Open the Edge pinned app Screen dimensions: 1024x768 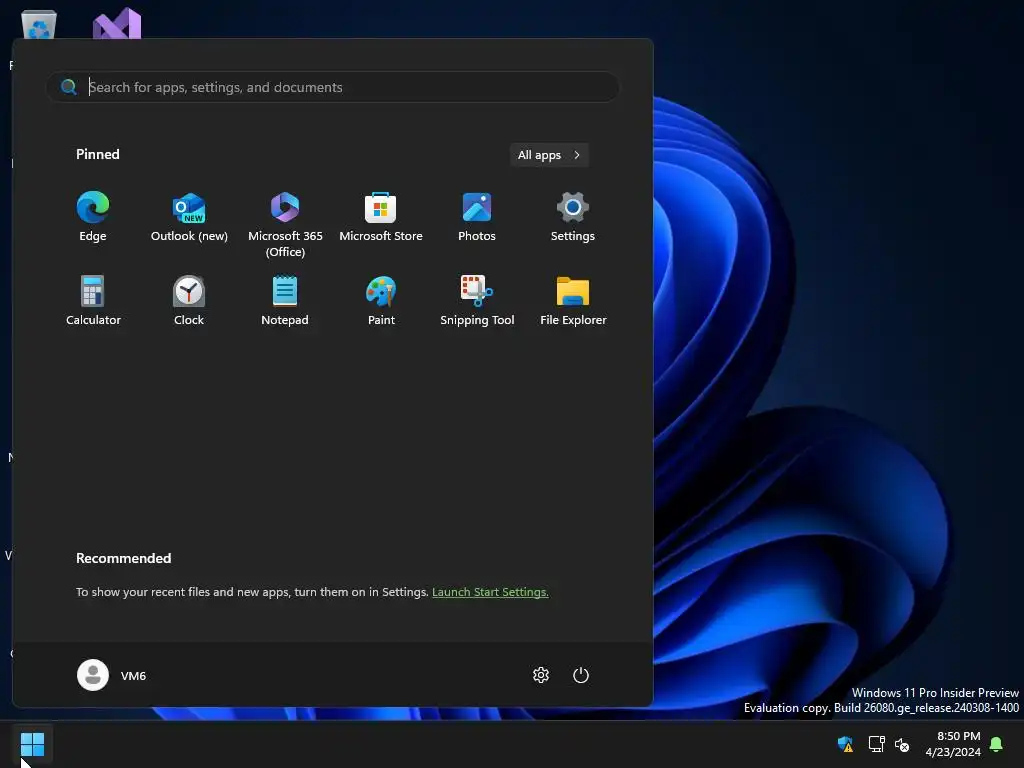(93, 217)
